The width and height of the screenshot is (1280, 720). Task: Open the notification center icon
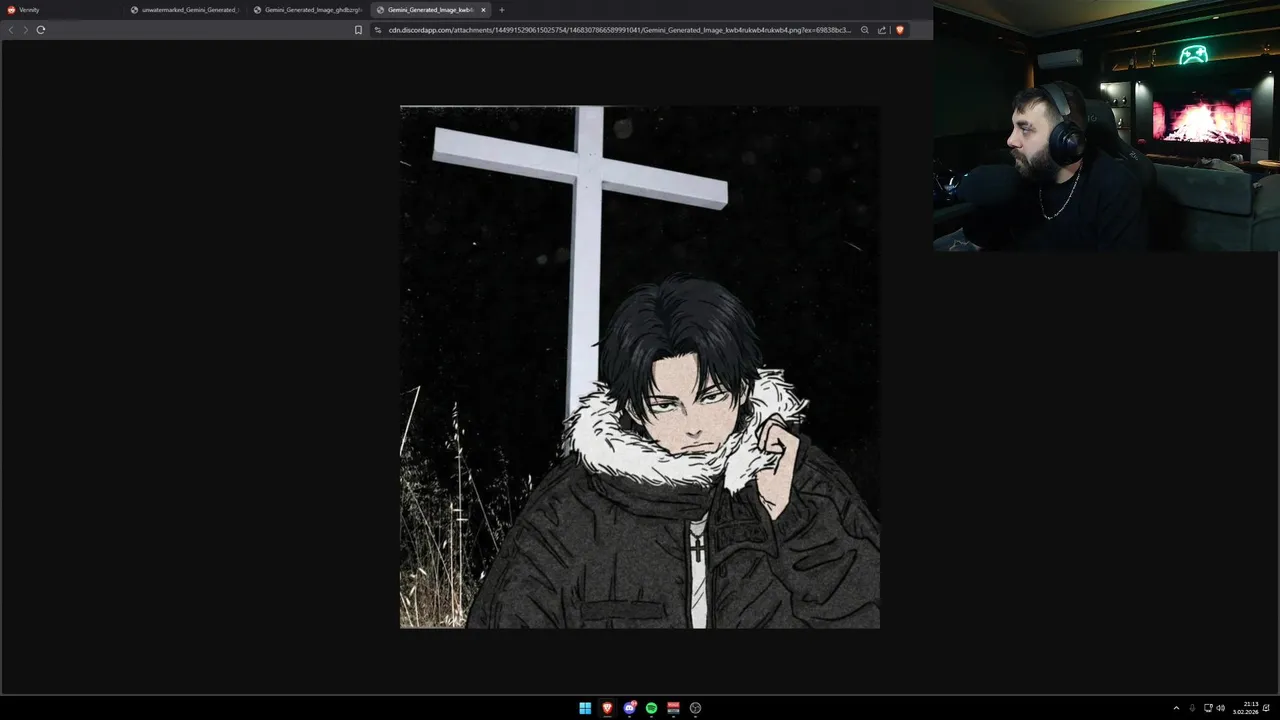(x=1267, y=708)
